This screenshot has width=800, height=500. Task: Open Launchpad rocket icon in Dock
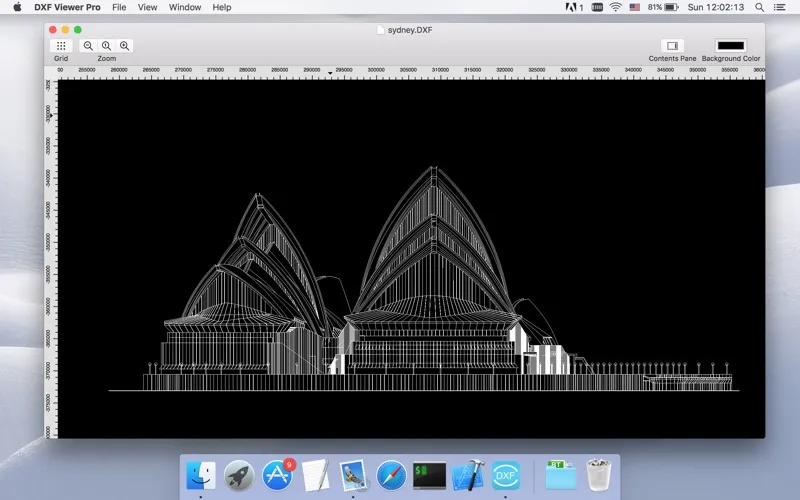(239, 475)
